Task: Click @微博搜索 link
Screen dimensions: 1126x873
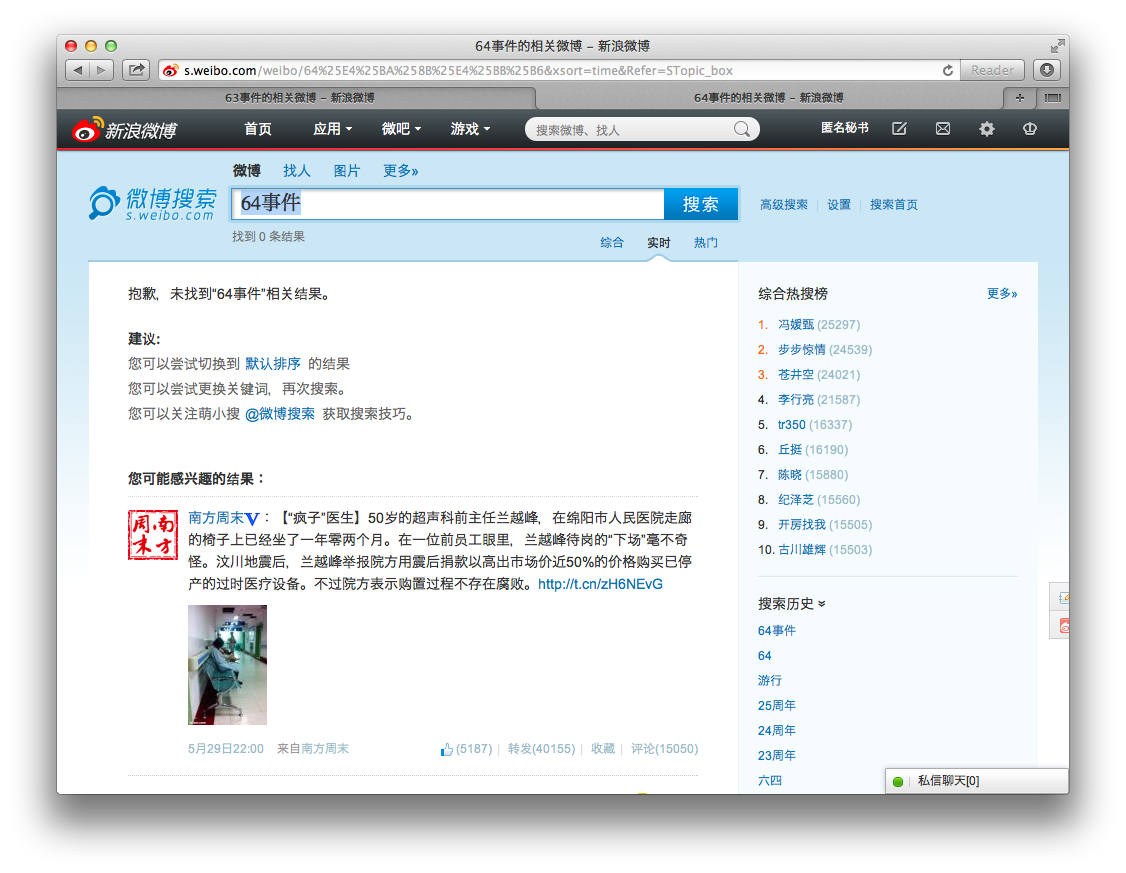Action: pyautogui.click(x=280, y=414)
